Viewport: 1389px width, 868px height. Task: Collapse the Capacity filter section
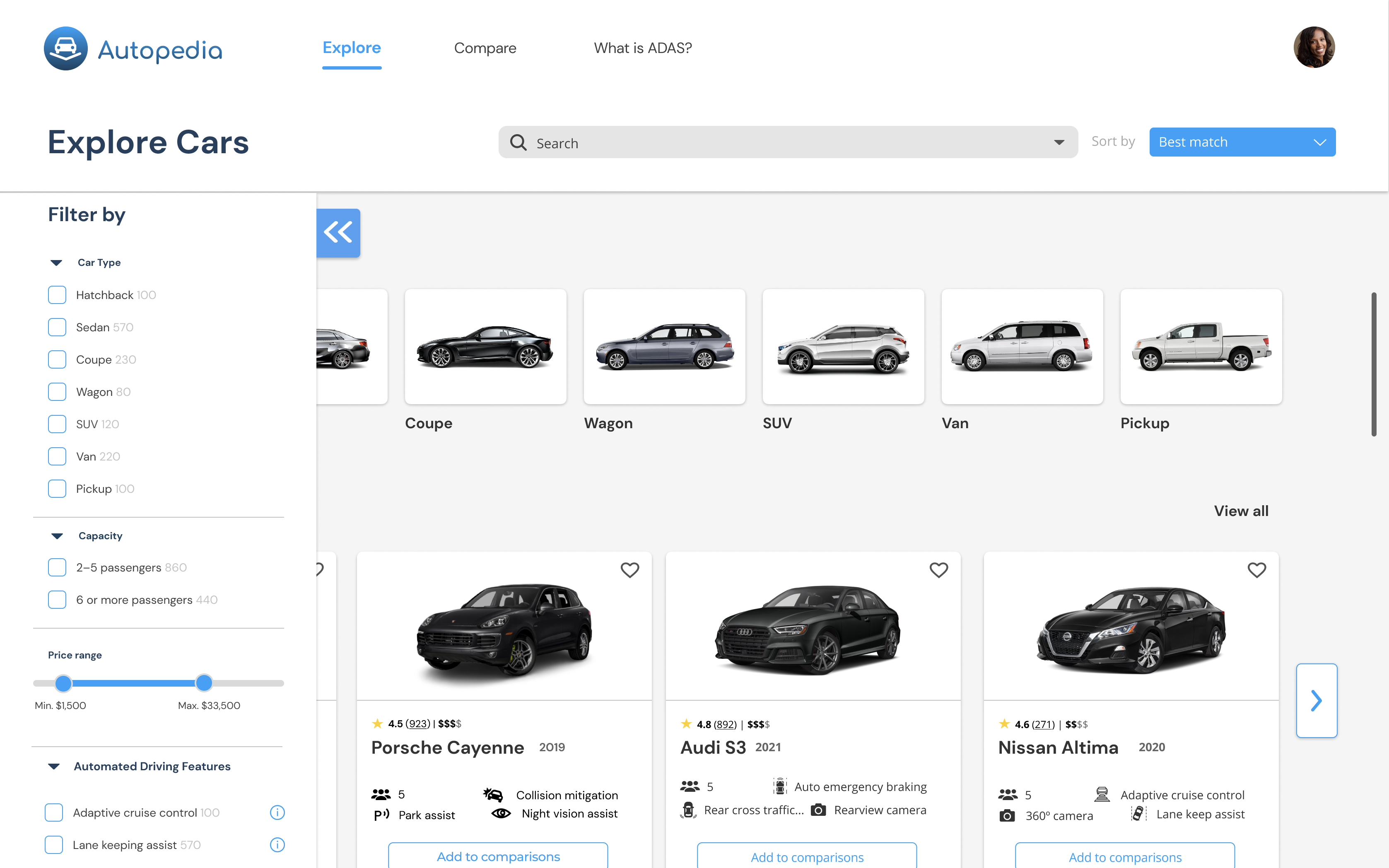(57, 536)
